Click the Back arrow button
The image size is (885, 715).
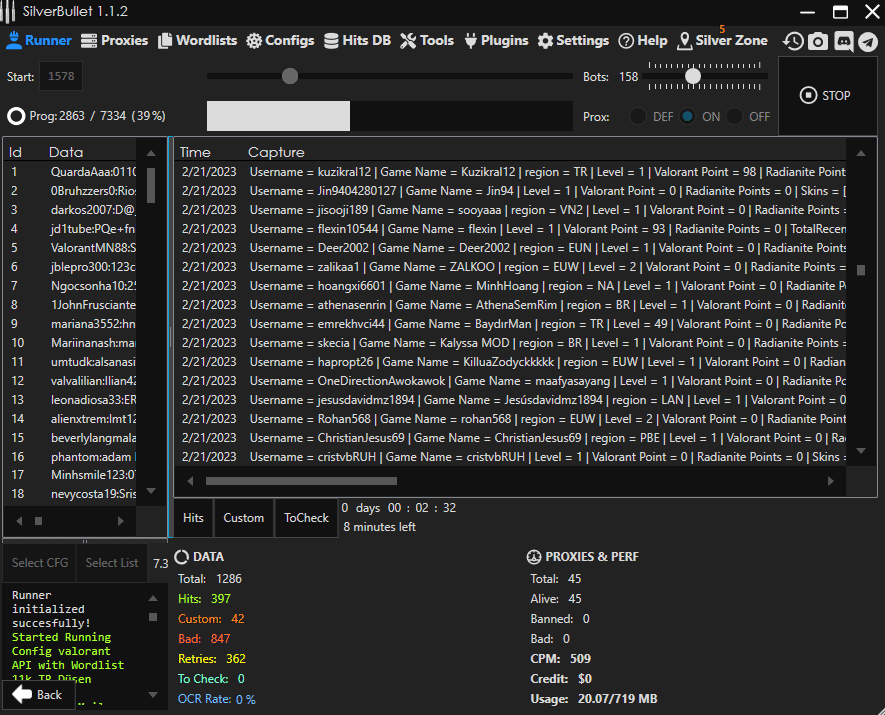point(39,695)
